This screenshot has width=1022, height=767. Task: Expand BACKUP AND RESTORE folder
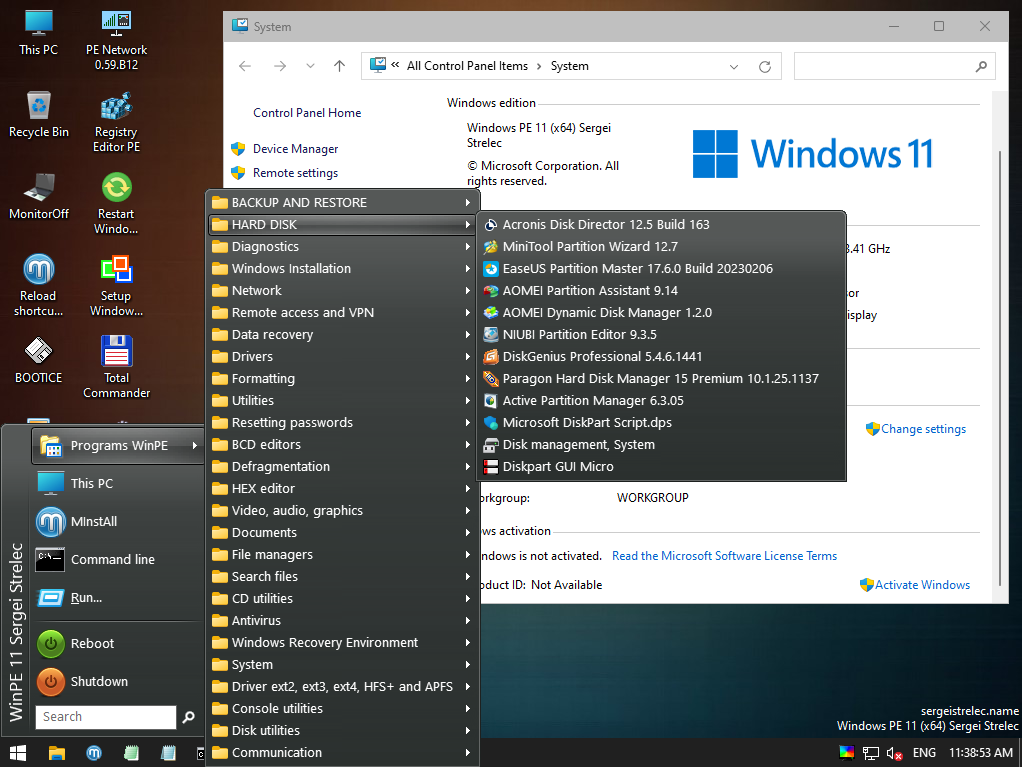(x=343, y=203)
